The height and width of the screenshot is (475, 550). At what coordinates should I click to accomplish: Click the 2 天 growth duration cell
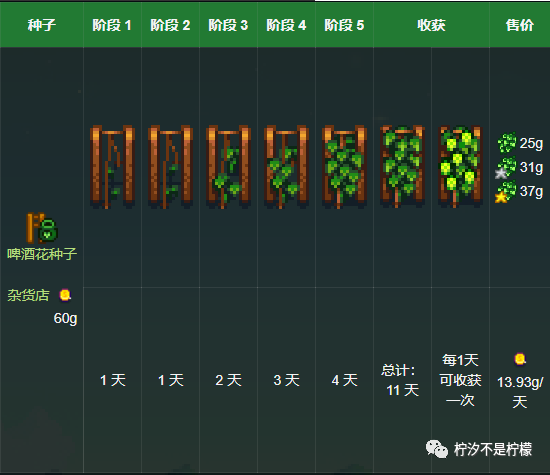click(228, 380)
